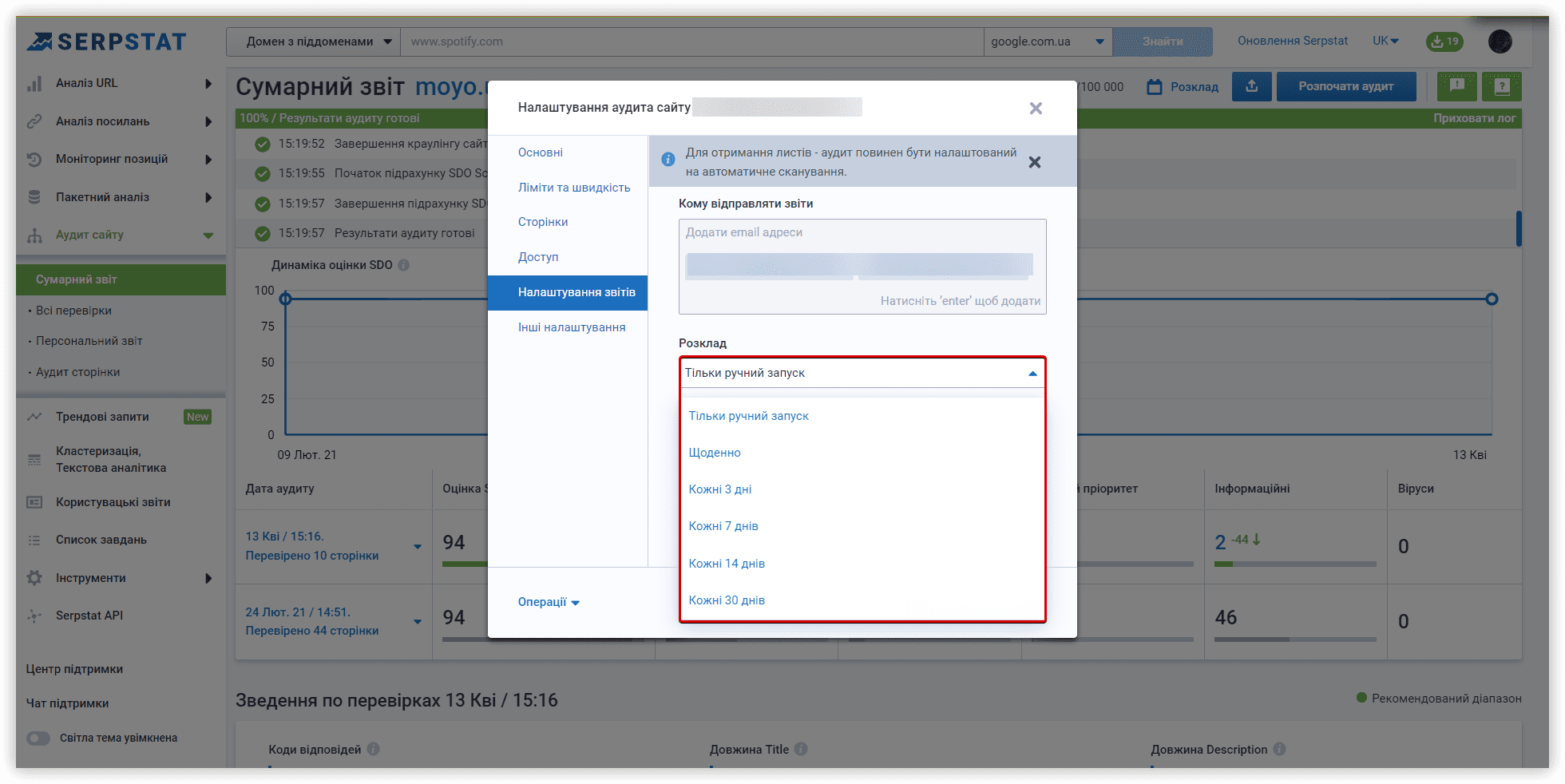Open the Домен з піддоменами dropdown
Viewport: 1565px width, 784px height.
pos(313,42)
